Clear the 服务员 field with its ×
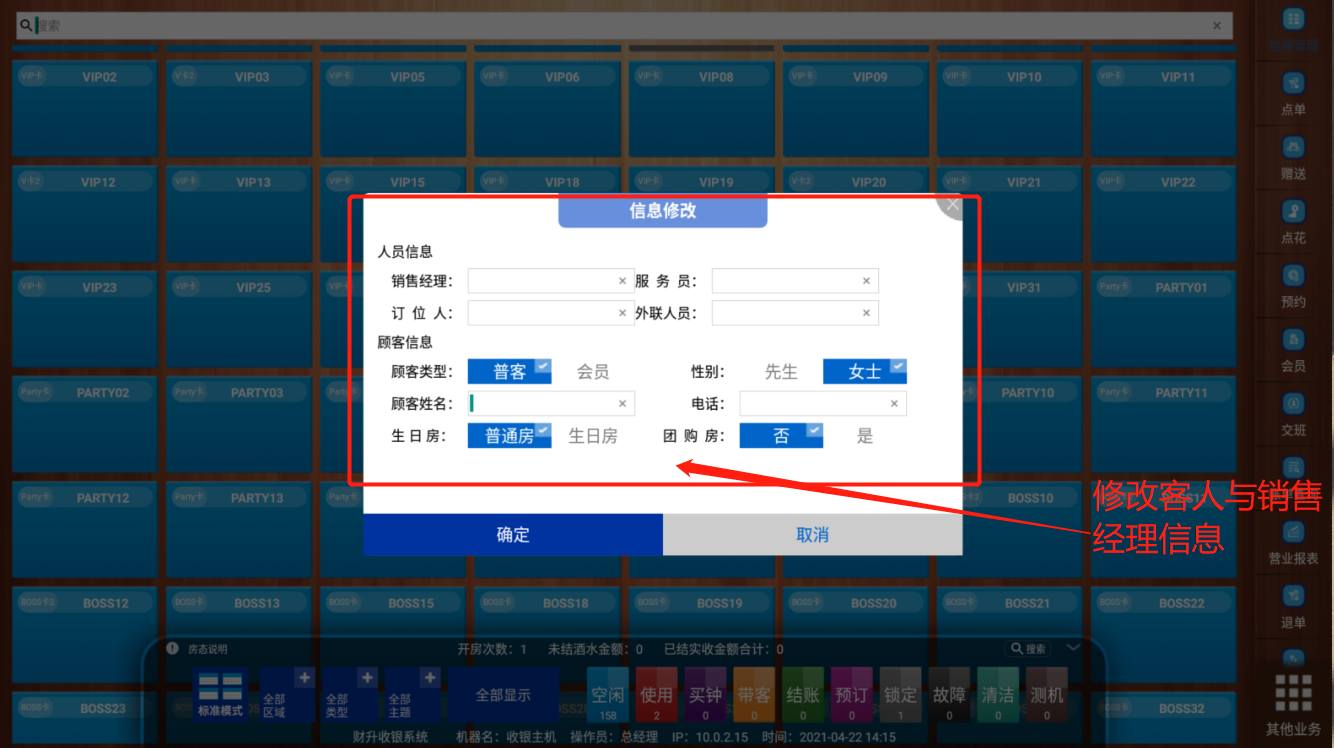Viewport: 1334px width, 748px height. pyautogui.click(x=866, y=281)
